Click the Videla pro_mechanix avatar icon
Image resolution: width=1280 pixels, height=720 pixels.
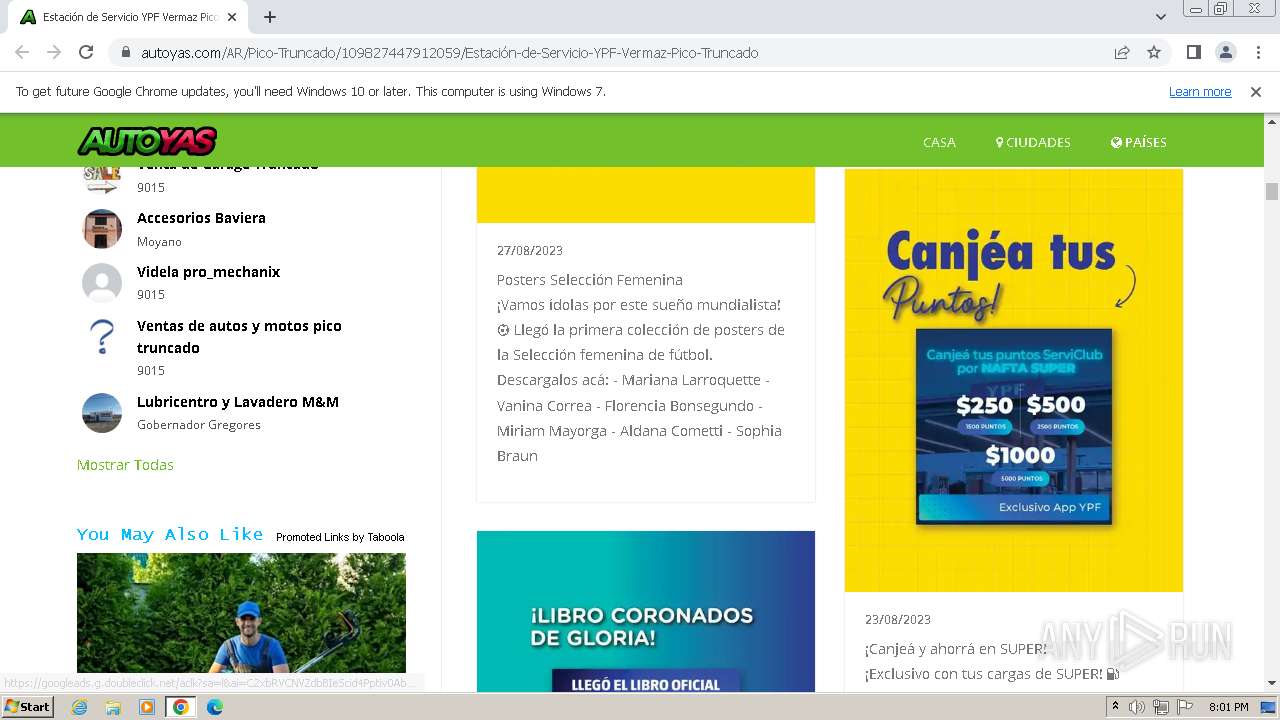click(x=102, y=283)
